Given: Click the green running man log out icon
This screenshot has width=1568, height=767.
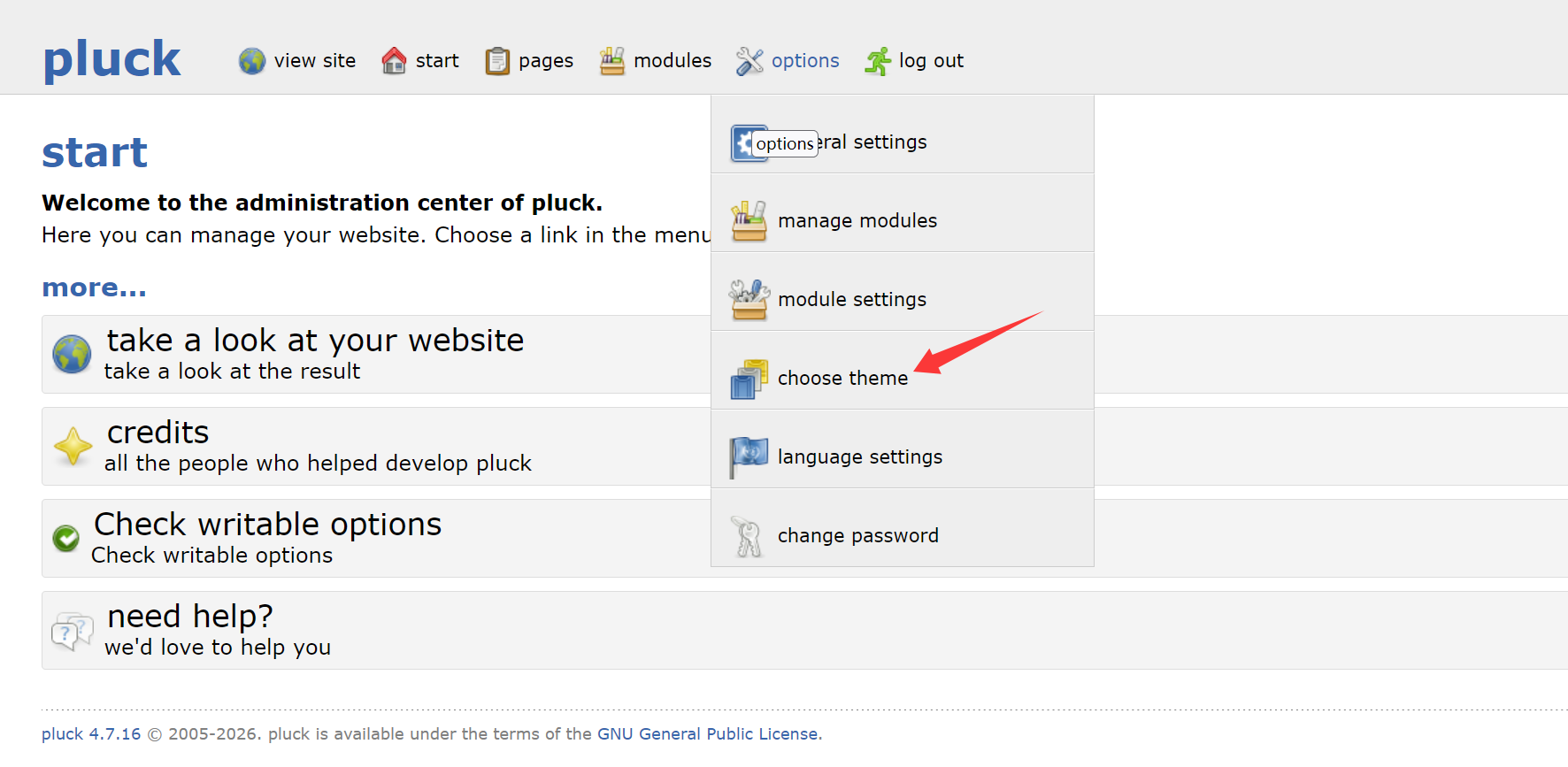Looking at the screenshot, I should tap(878, 61).
